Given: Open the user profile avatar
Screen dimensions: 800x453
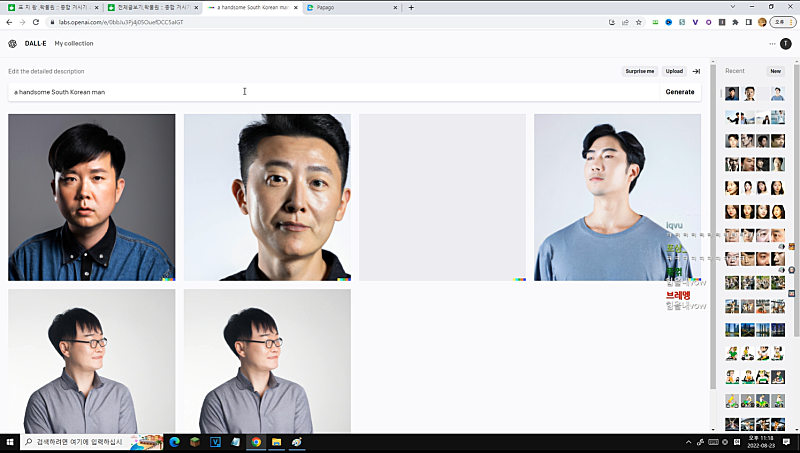Looking at the screenshot, I should tap(786, 44).
